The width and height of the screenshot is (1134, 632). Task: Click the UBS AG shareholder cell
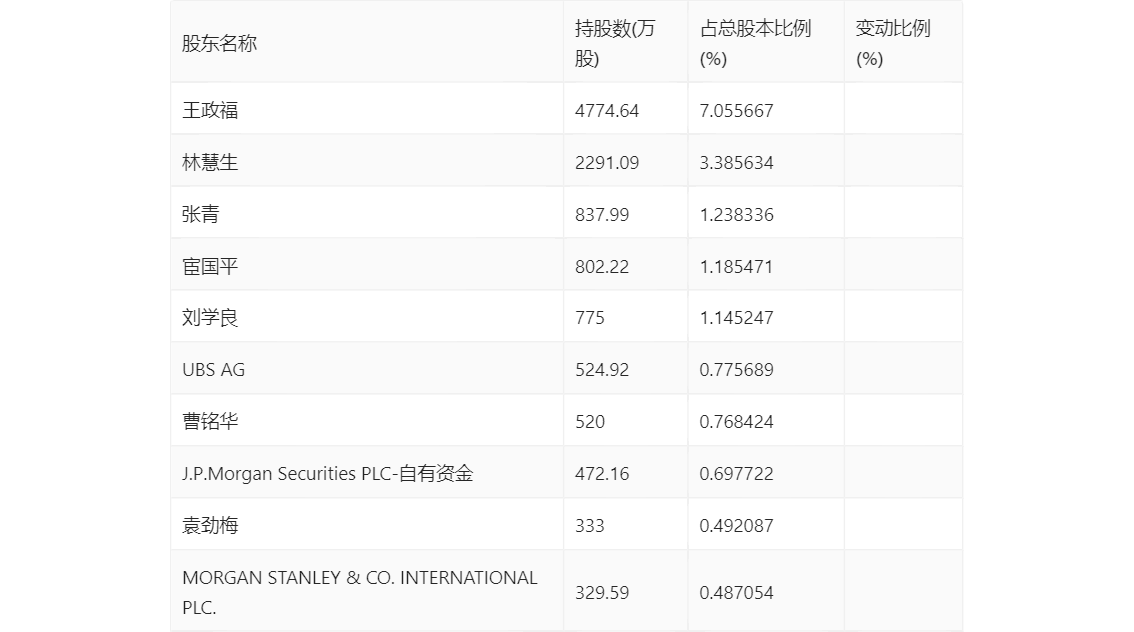pos(213,370)
